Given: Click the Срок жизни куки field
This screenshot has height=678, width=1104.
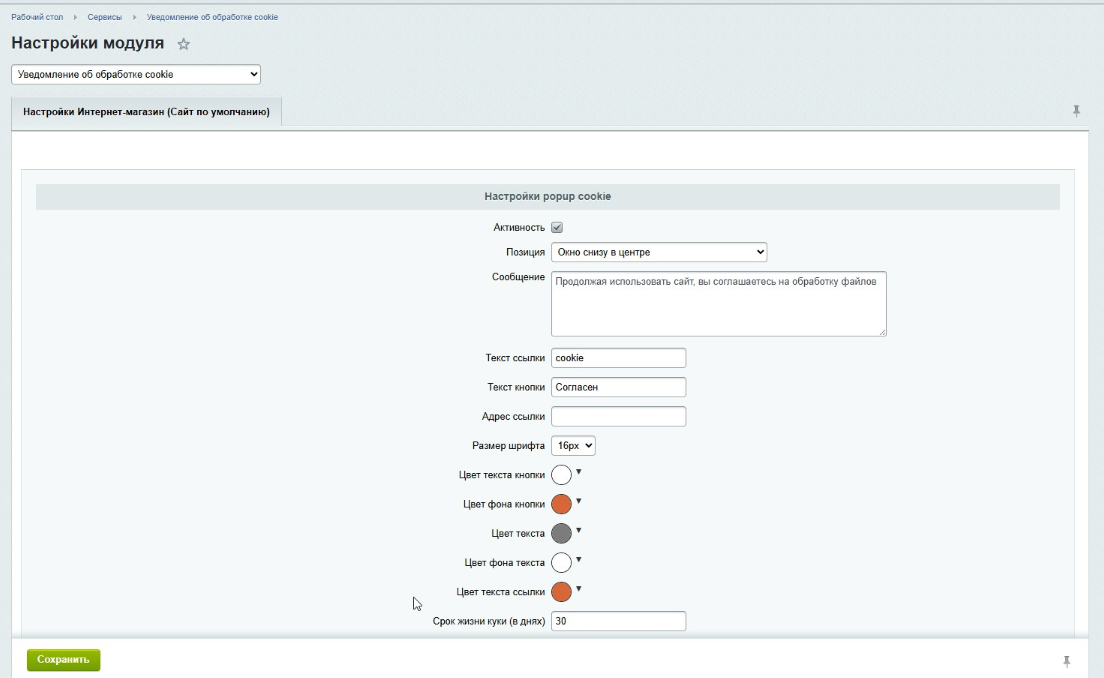Looking at the screenshot, I should coord(618,621).
